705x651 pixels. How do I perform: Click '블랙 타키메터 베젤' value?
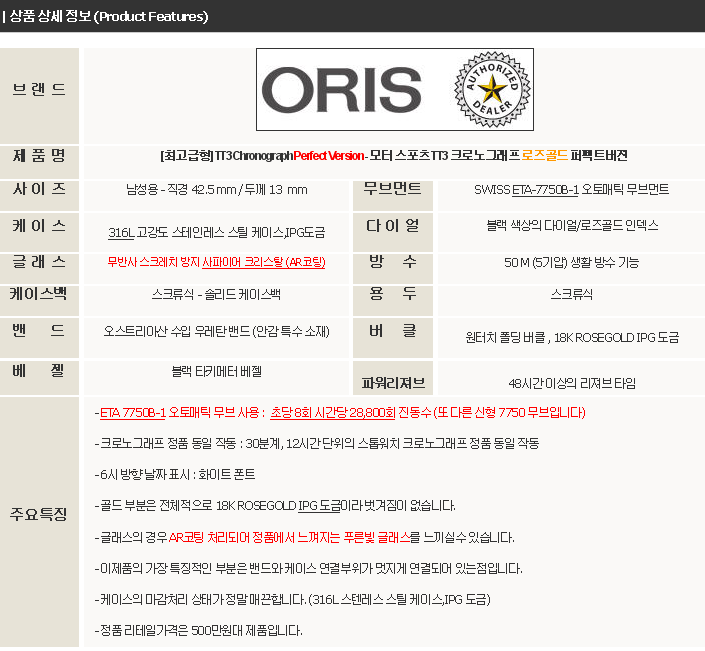tap(216, 371)
